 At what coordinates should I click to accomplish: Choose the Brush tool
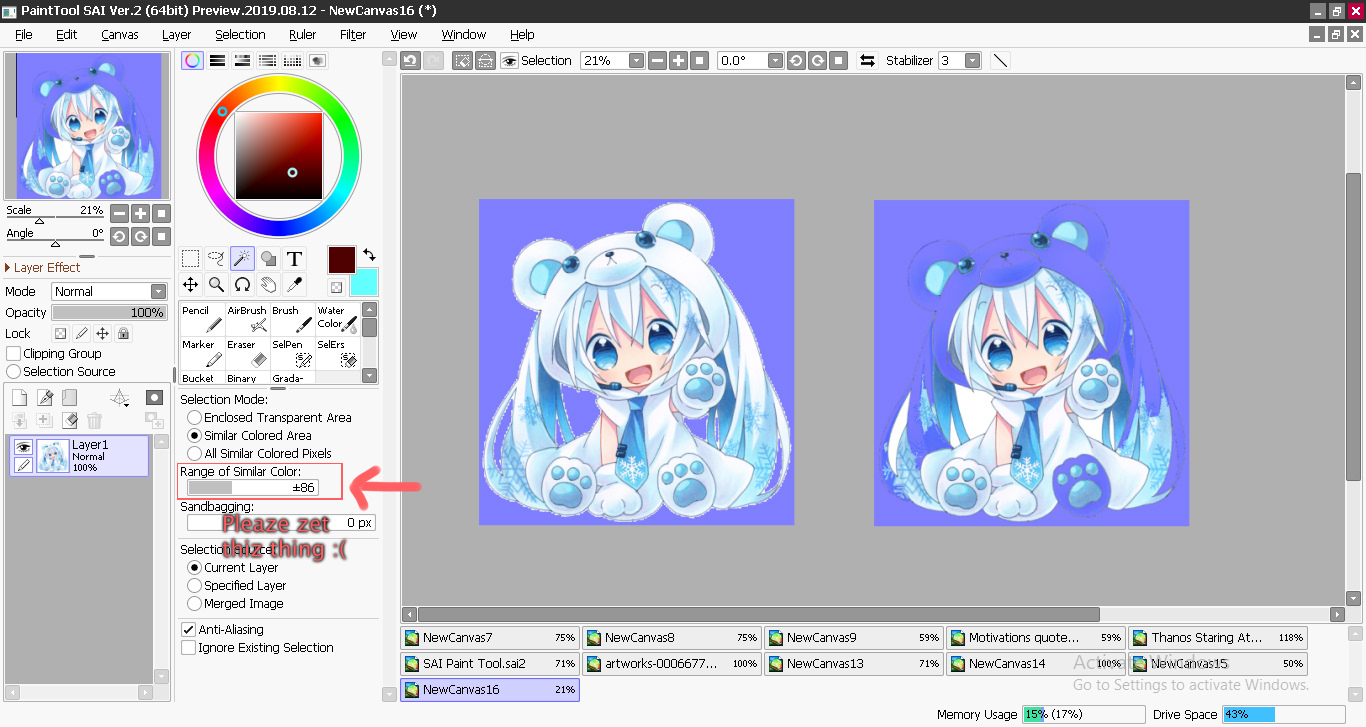[x=292, y=319]
